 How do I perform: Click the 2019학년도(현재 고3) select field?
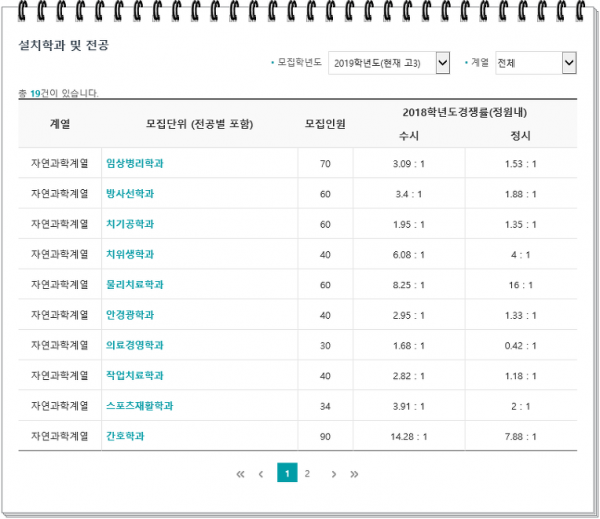[x=389, y=63]
